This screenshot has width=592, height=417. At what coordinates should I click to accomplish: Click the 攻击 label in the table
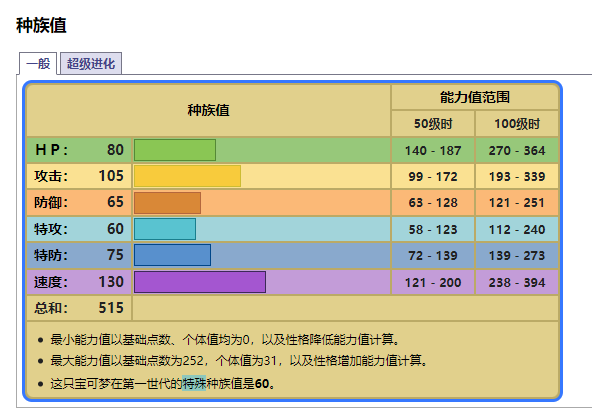click(x=51, y=176)
